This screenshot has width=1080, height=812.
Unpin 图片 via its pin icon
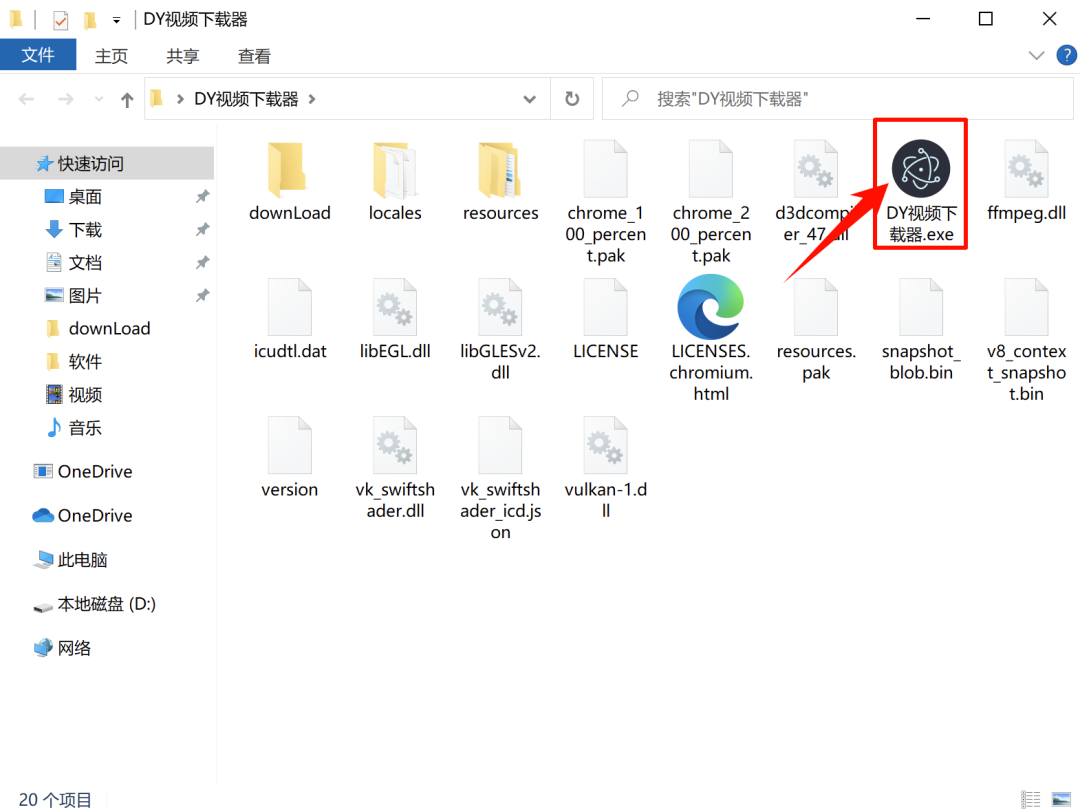click(202, 296)
